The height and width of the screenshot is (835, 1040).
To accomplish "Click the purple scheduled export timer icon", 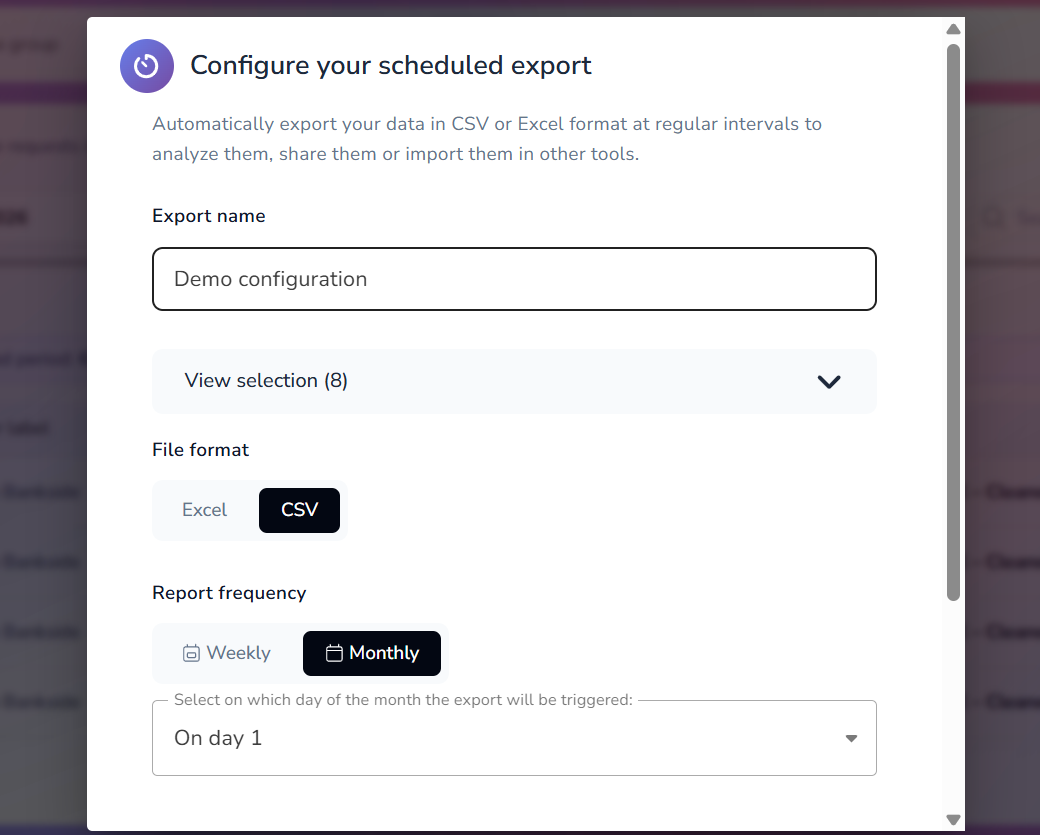I will (147, 64).
